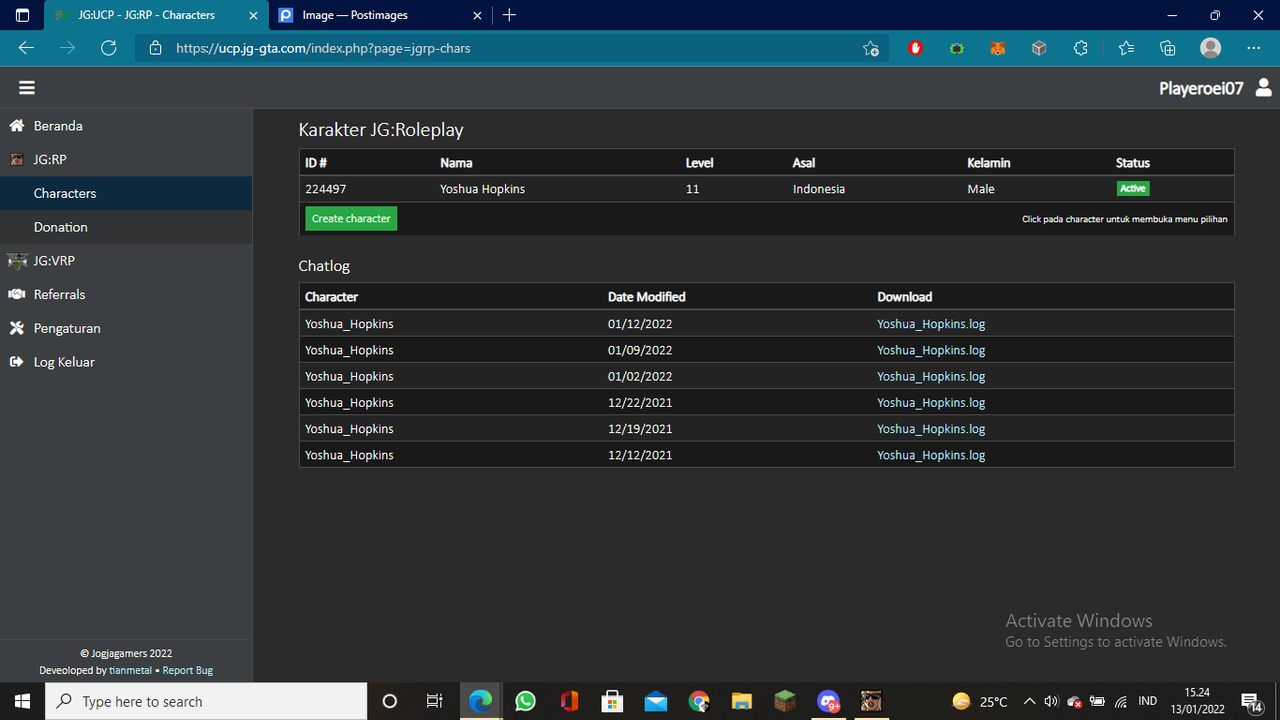
Task: Click the JG:RP sidebar icon
Action: 16,160
